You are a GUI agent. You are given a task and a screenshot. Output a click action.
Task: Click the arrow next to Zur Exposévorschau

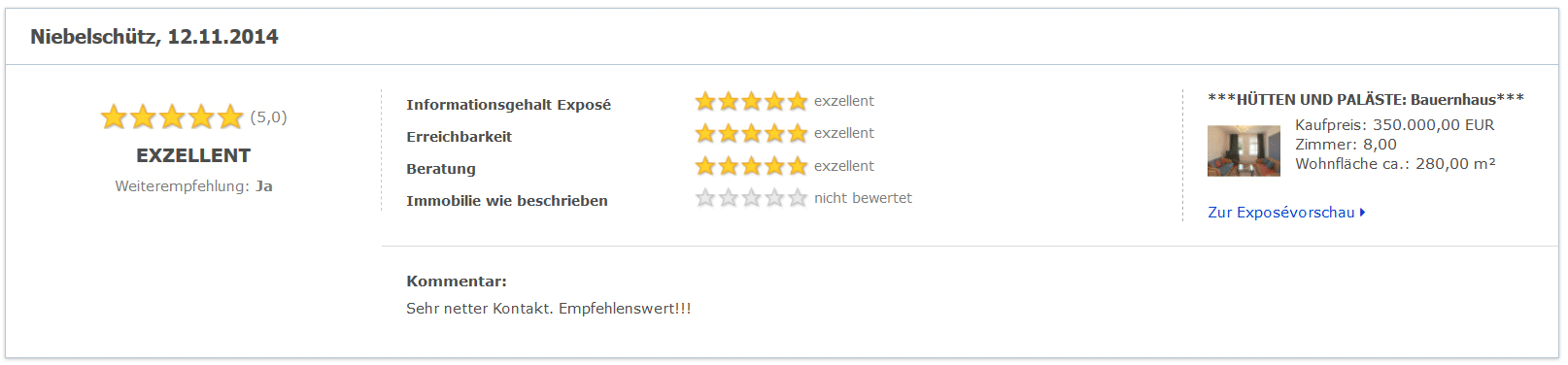coord(1363,213)
